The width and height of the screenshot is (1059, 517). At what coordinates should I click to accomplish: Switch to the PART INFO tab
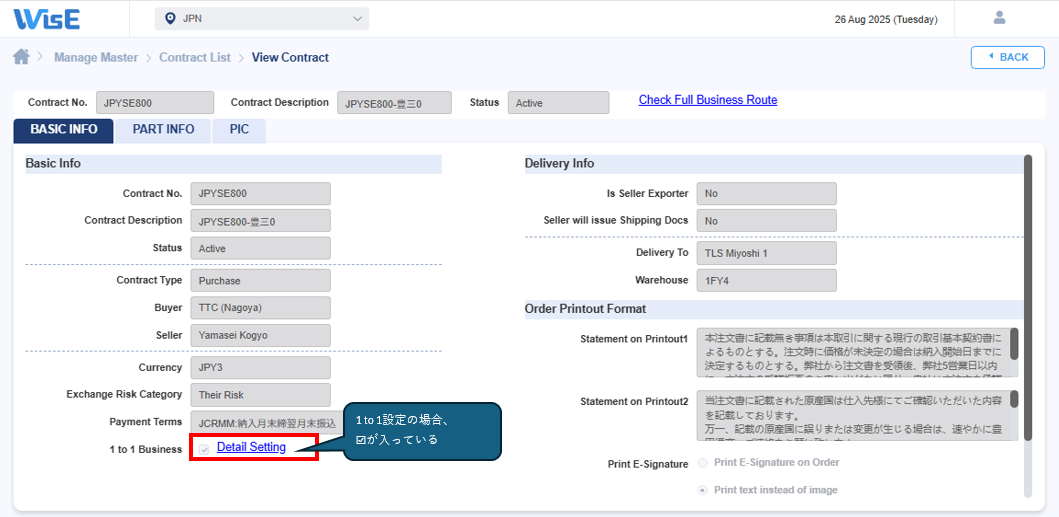pos(163,130)
